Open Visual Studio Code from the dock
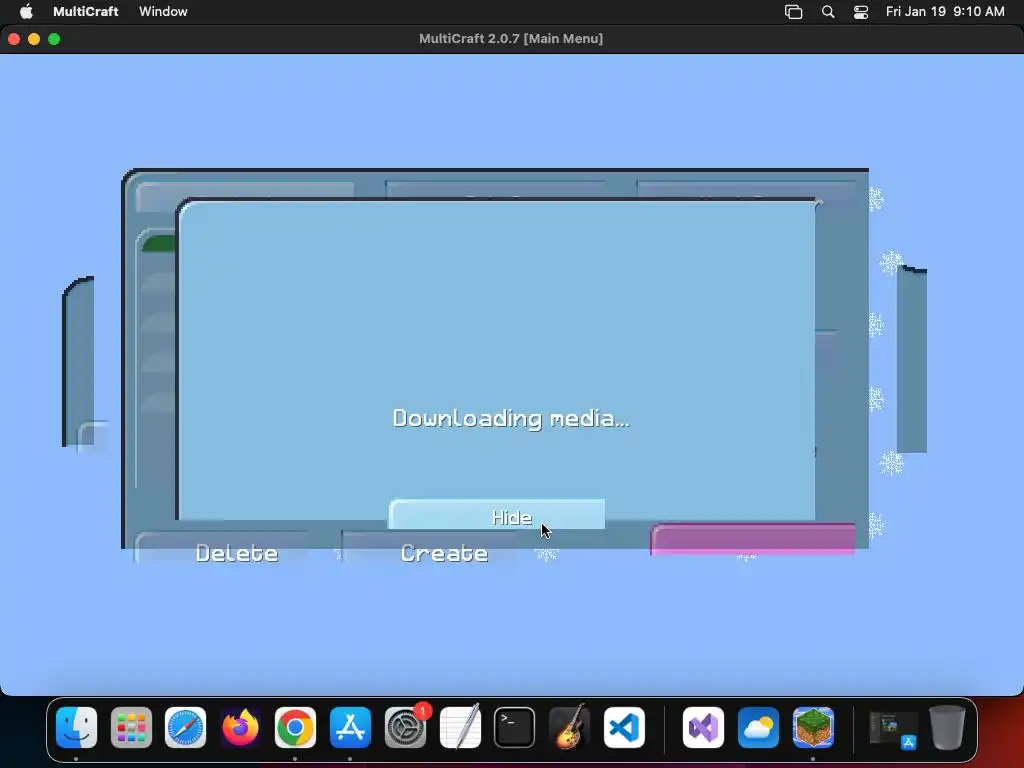The height and width of the screenshot is (768, 1024). pos(624,727)
